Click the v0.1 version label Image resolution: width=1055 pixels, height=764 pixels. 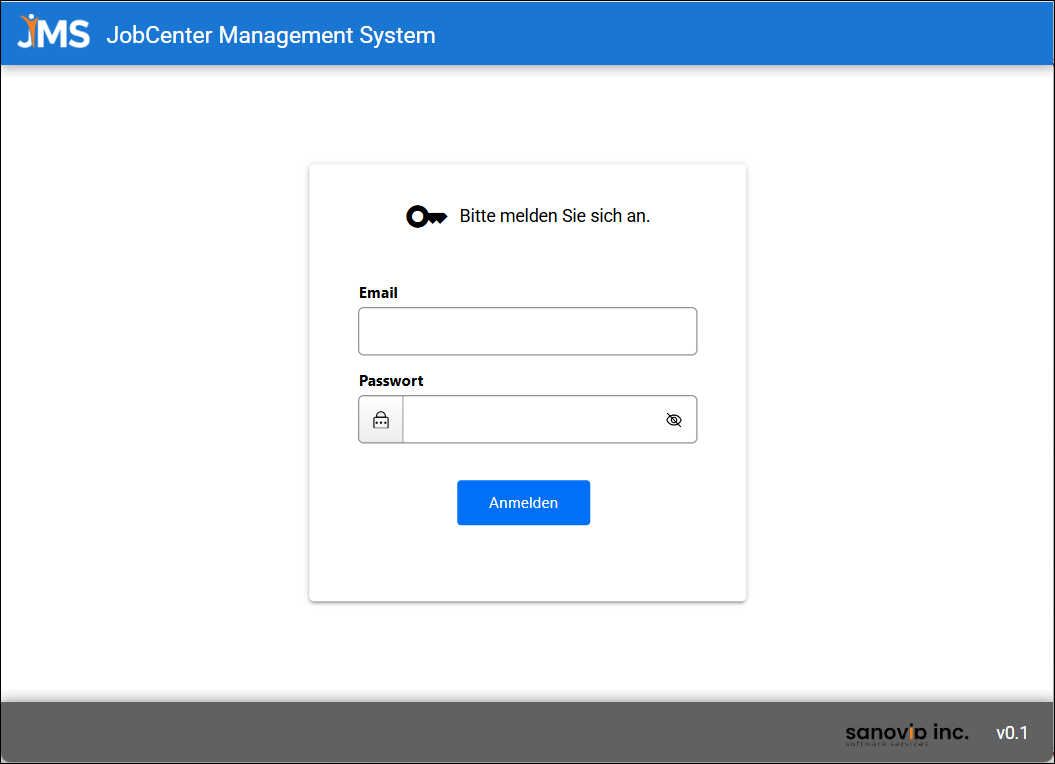tap(1012, 733)
